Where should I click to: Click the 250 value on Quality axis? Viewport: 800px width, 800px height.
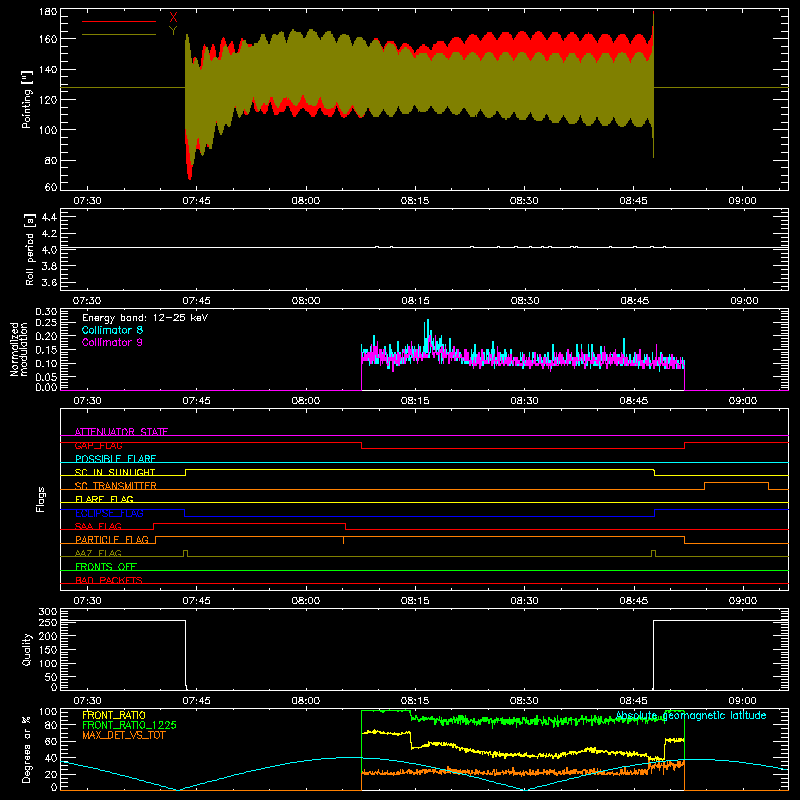48,622
